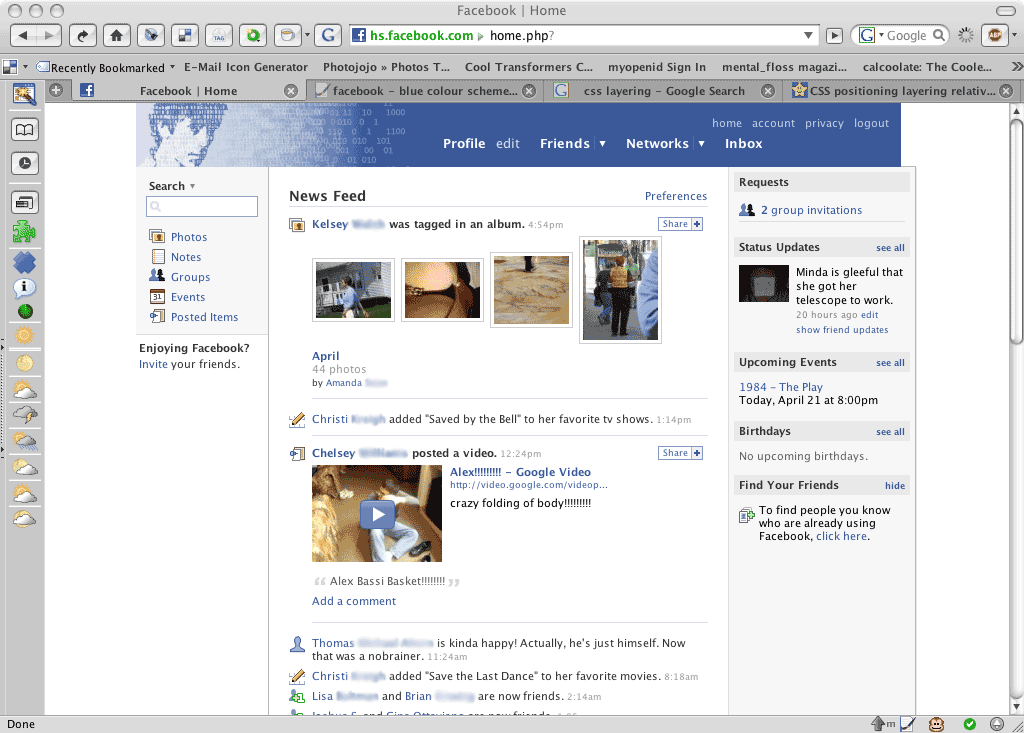Click the search magnifier in Google box
This screenshot has width=1024, height=733.
938,35
